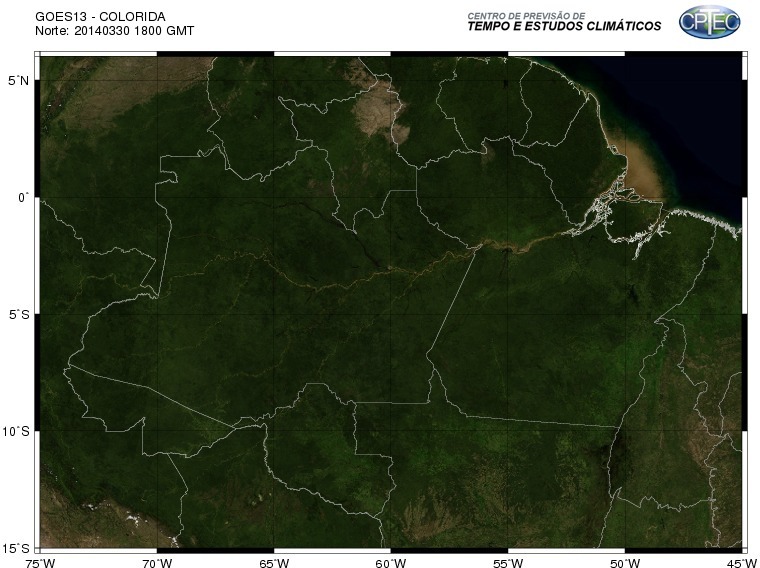Image resolution: width=760 pixels, height=568 pixels.
Task: Click the 0° latitude label
Action: tap(23, 198)
